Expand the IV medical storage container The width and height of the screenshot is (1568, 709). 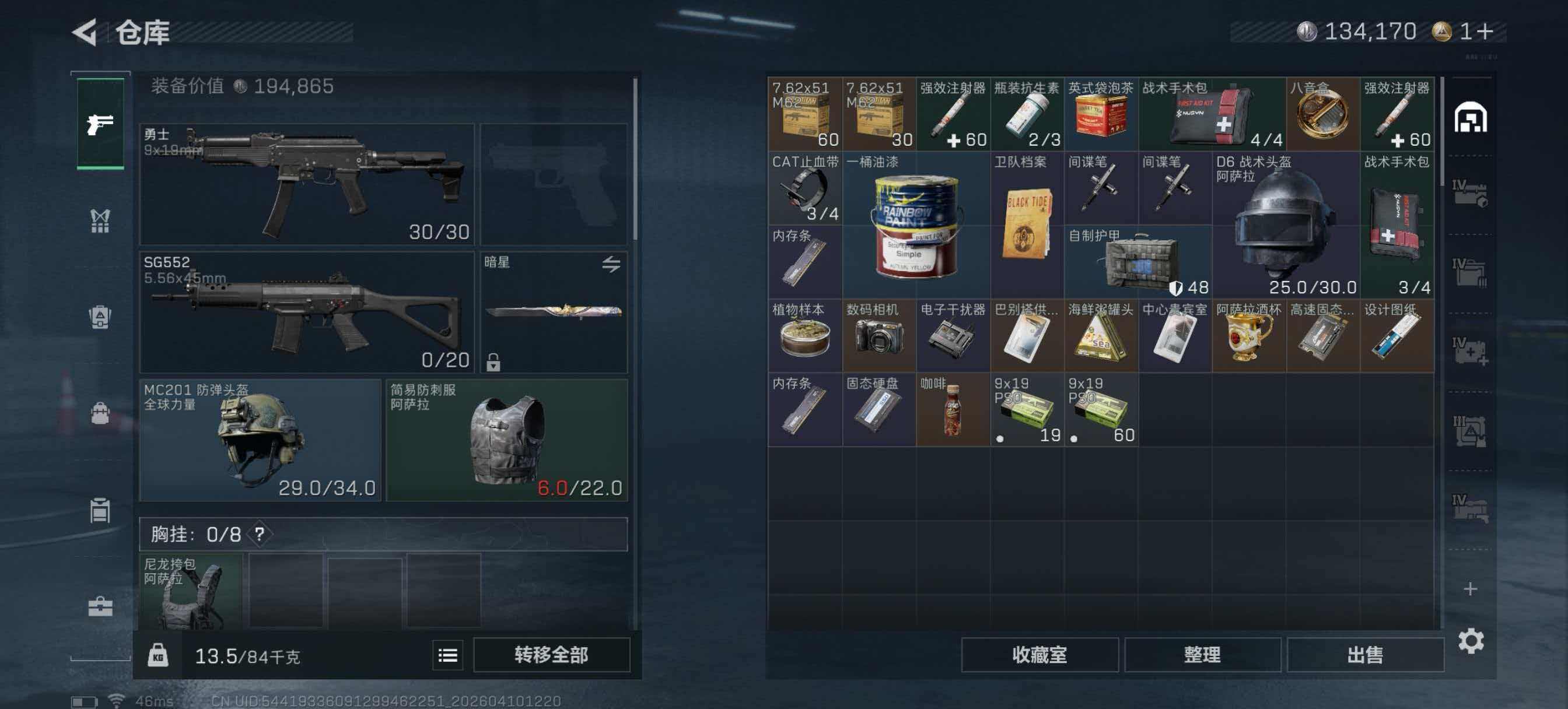tap(1470, 351)
